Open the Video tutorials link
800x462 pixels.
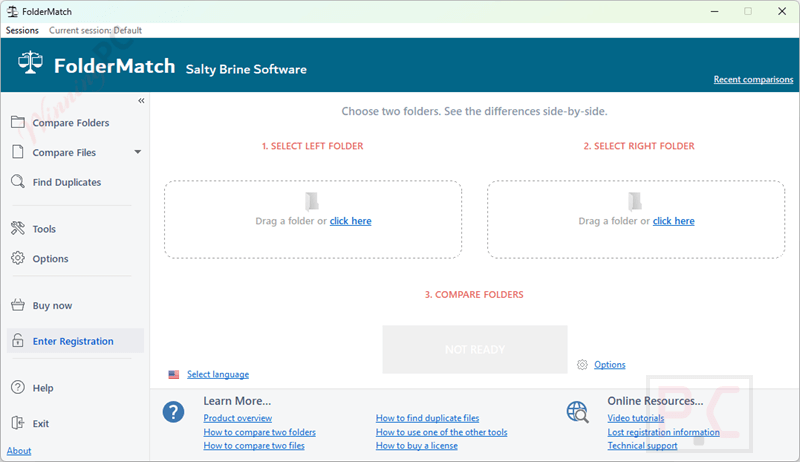click(636, 418)
